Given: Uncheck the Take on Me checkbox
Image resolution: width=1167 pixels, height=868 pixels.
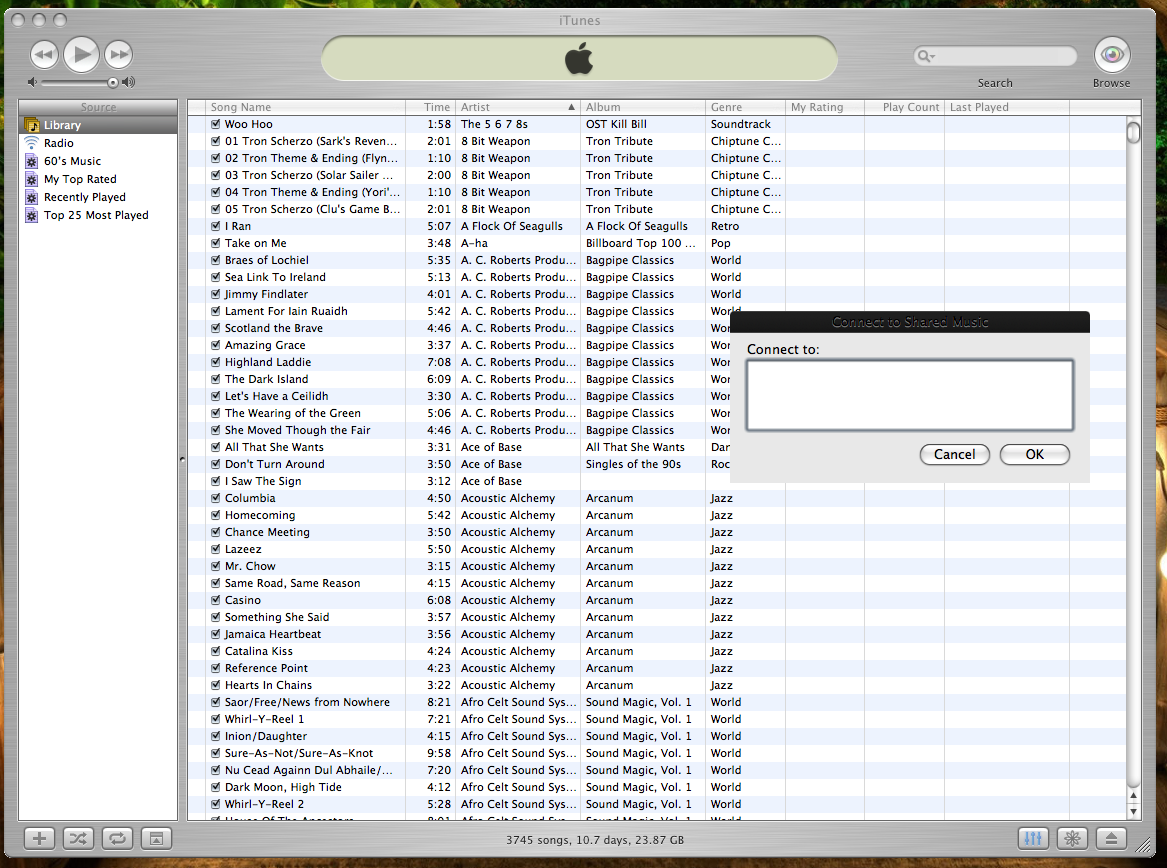Looking at the screenshot, I should 215,243.
